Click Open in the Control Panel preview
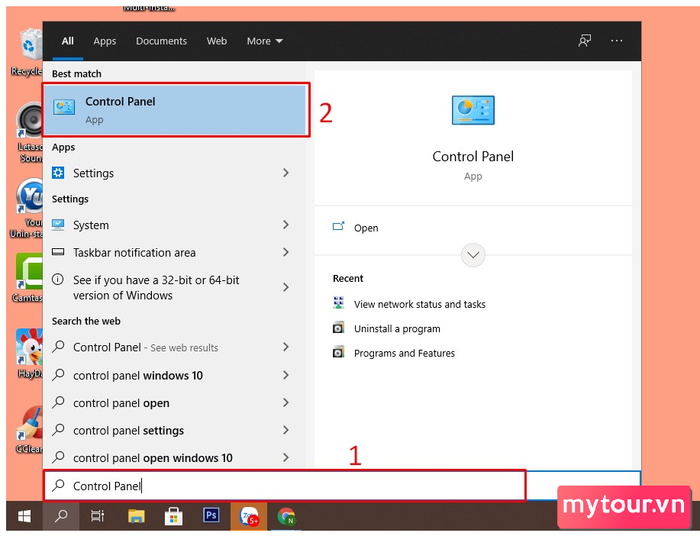The width and height of the screenshot is (700, 540). tap(366, 228)
